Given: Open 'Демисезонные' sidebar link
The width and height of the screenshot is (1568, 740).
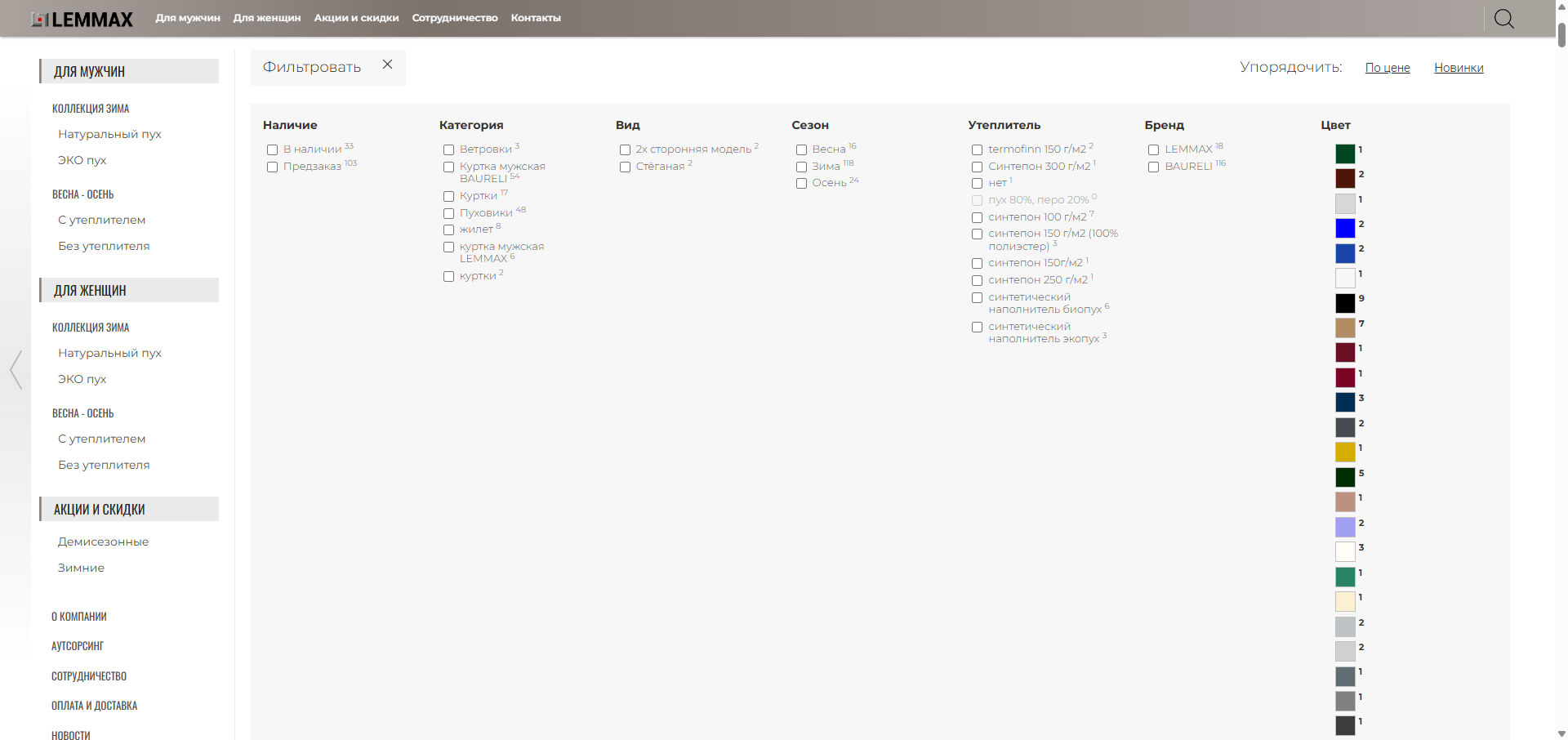Looking at the screenshot, I should (103, 542).
